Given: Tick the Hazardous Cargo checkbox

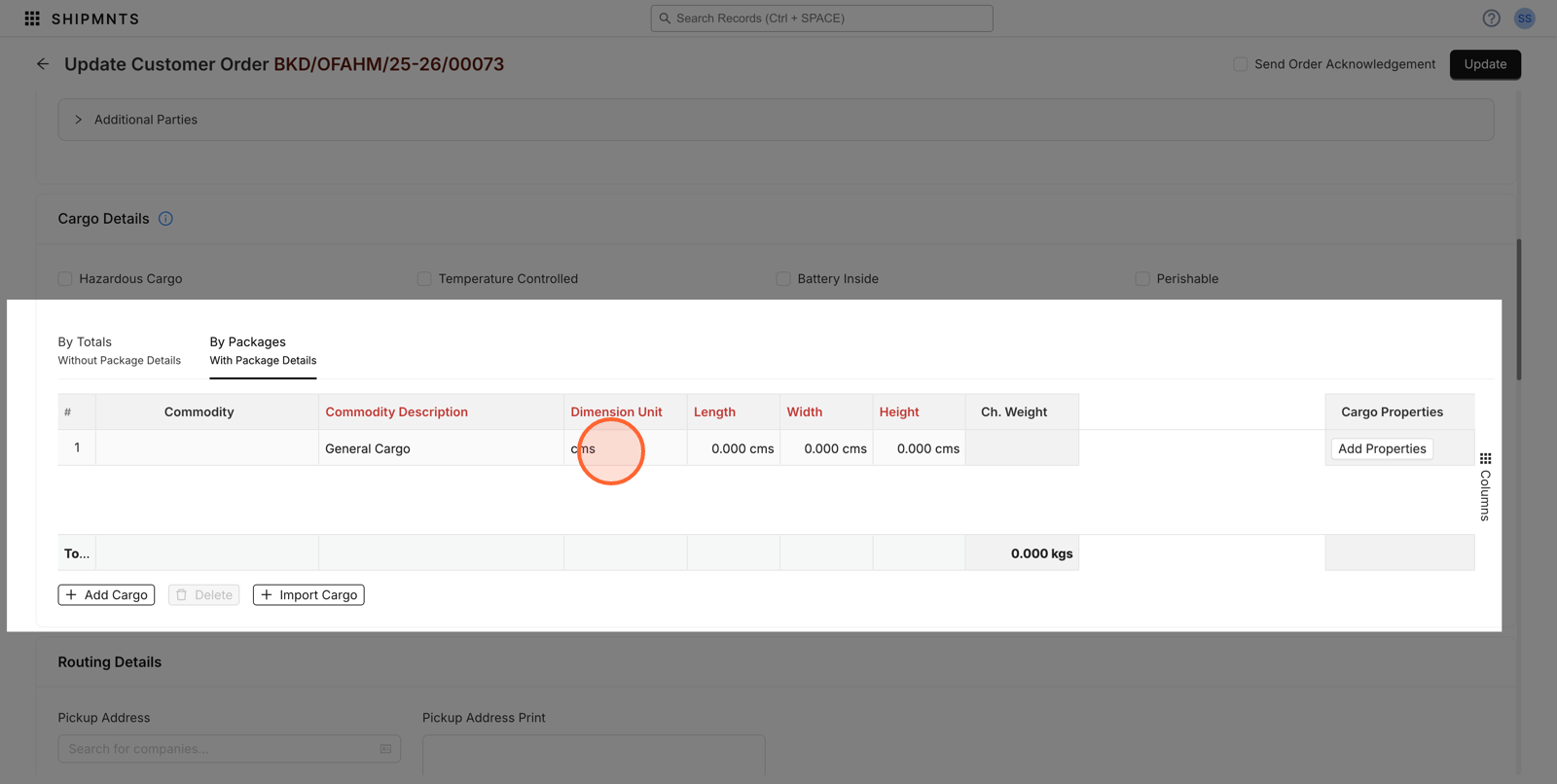Looking at the screenshot, I should [65, 279].
